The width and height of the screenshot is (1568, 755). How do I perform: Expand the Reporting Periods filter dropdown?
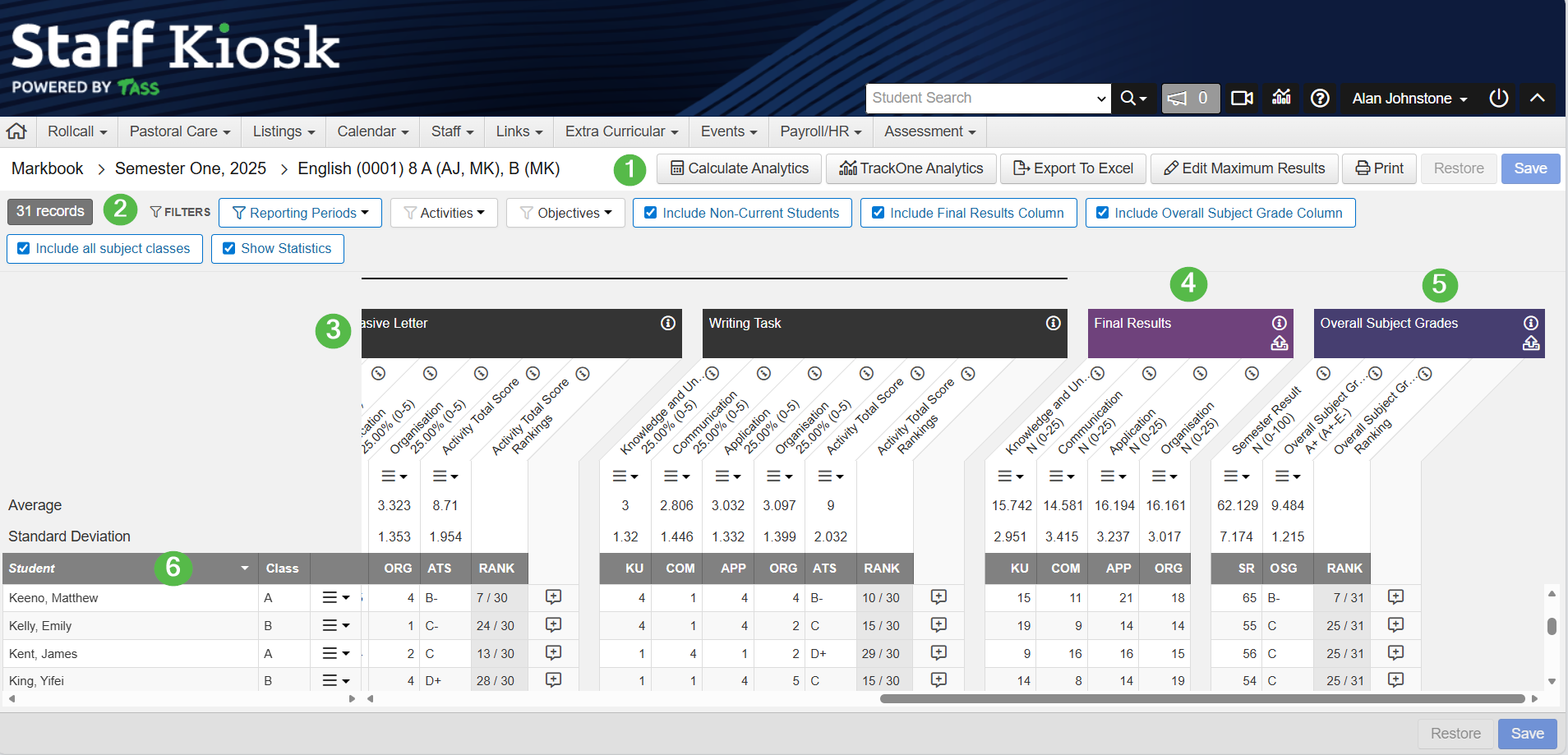(301, 213)
